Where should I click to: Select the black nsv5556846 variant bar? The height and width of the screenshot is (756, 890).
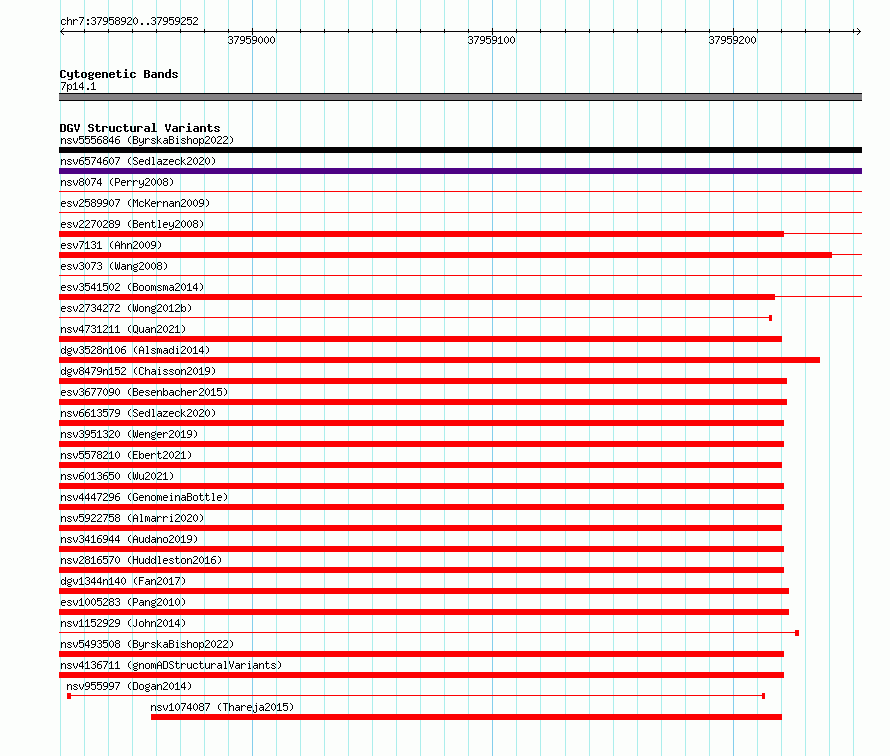click(x=460, y=150)
